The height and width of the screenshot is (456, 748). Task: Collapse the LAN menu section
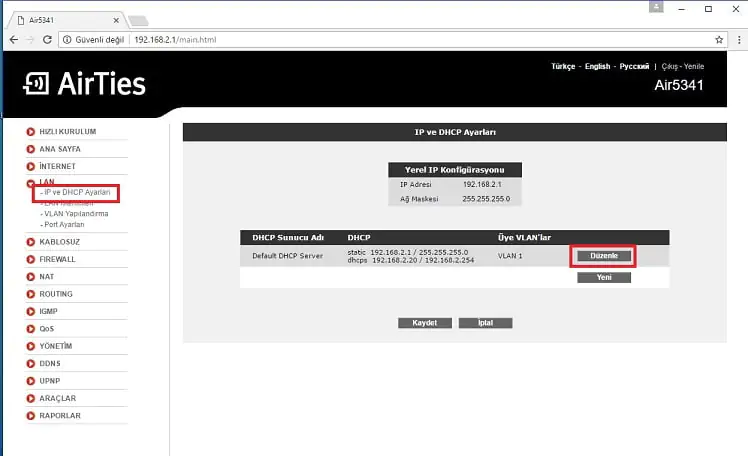[x=47, y=182]
